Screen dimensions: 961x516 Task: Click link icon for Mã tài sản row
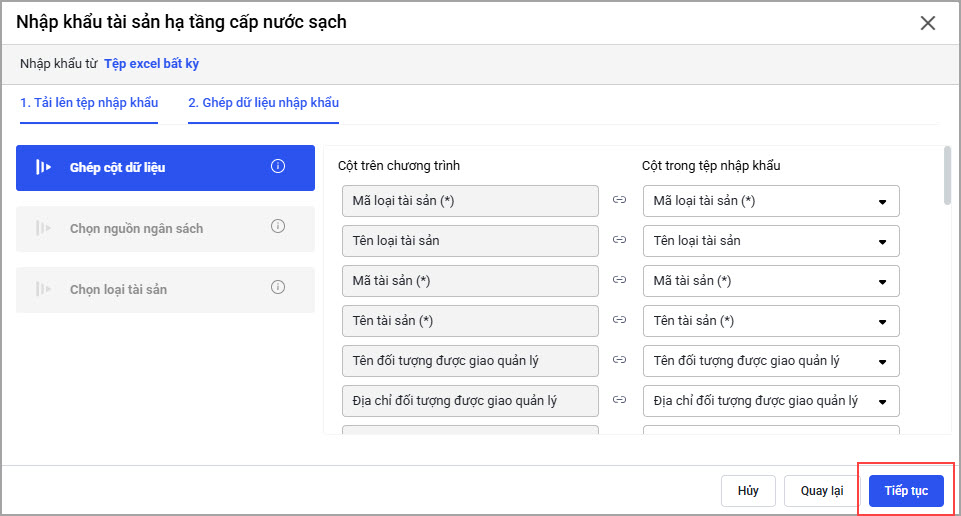point(620,281)
